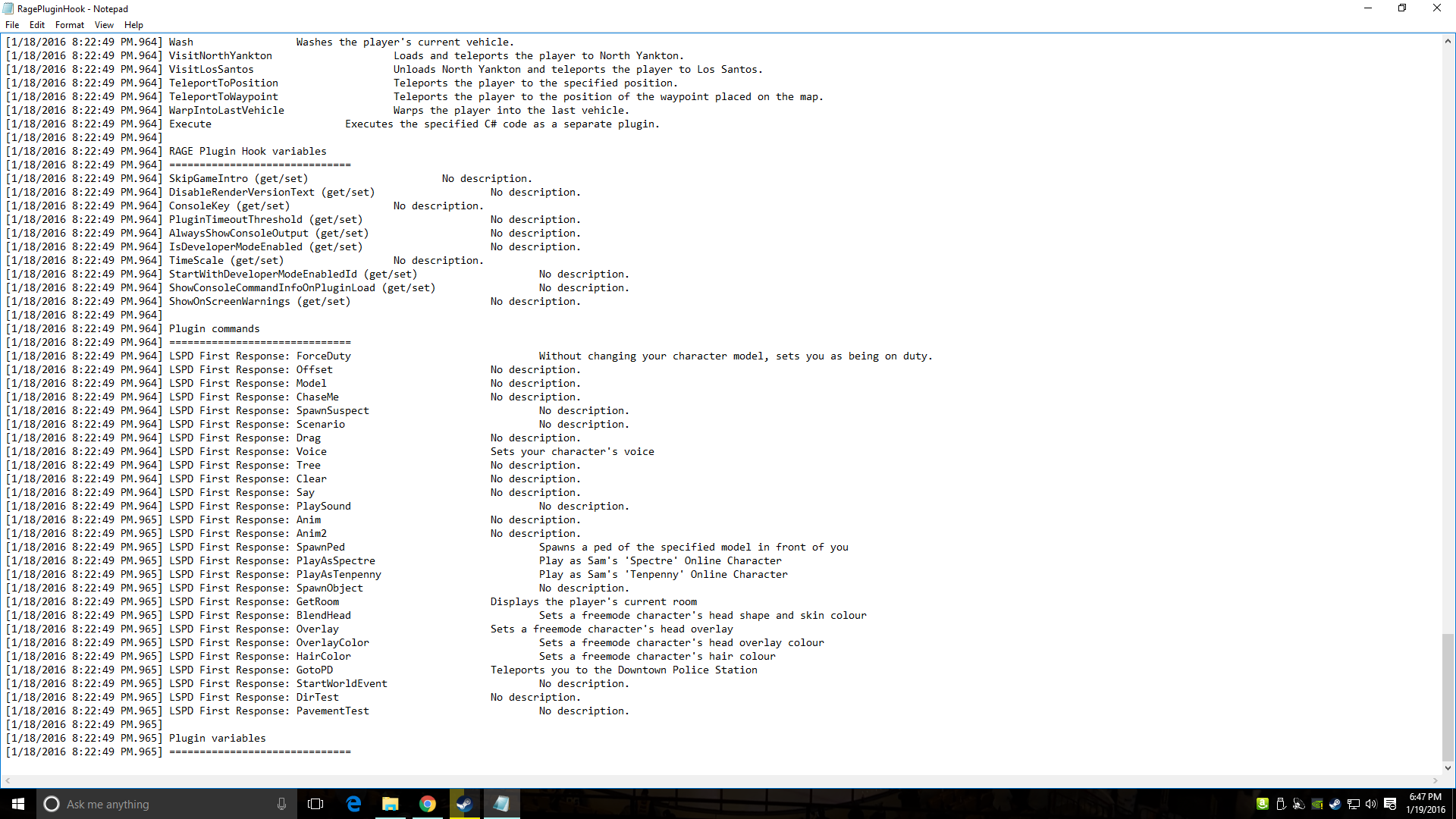Type in Ask me anything search box
Screen dimensions: 1456x819
167,804
